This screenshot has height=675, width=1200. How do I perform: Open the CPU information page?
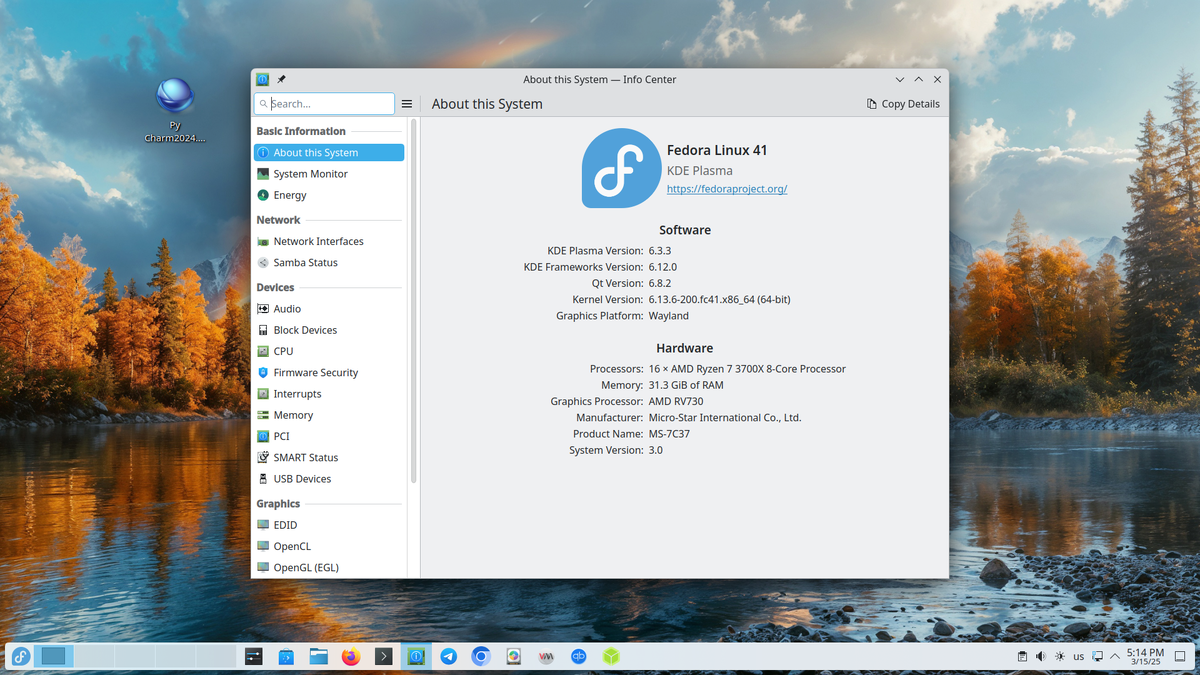point(329,351)
